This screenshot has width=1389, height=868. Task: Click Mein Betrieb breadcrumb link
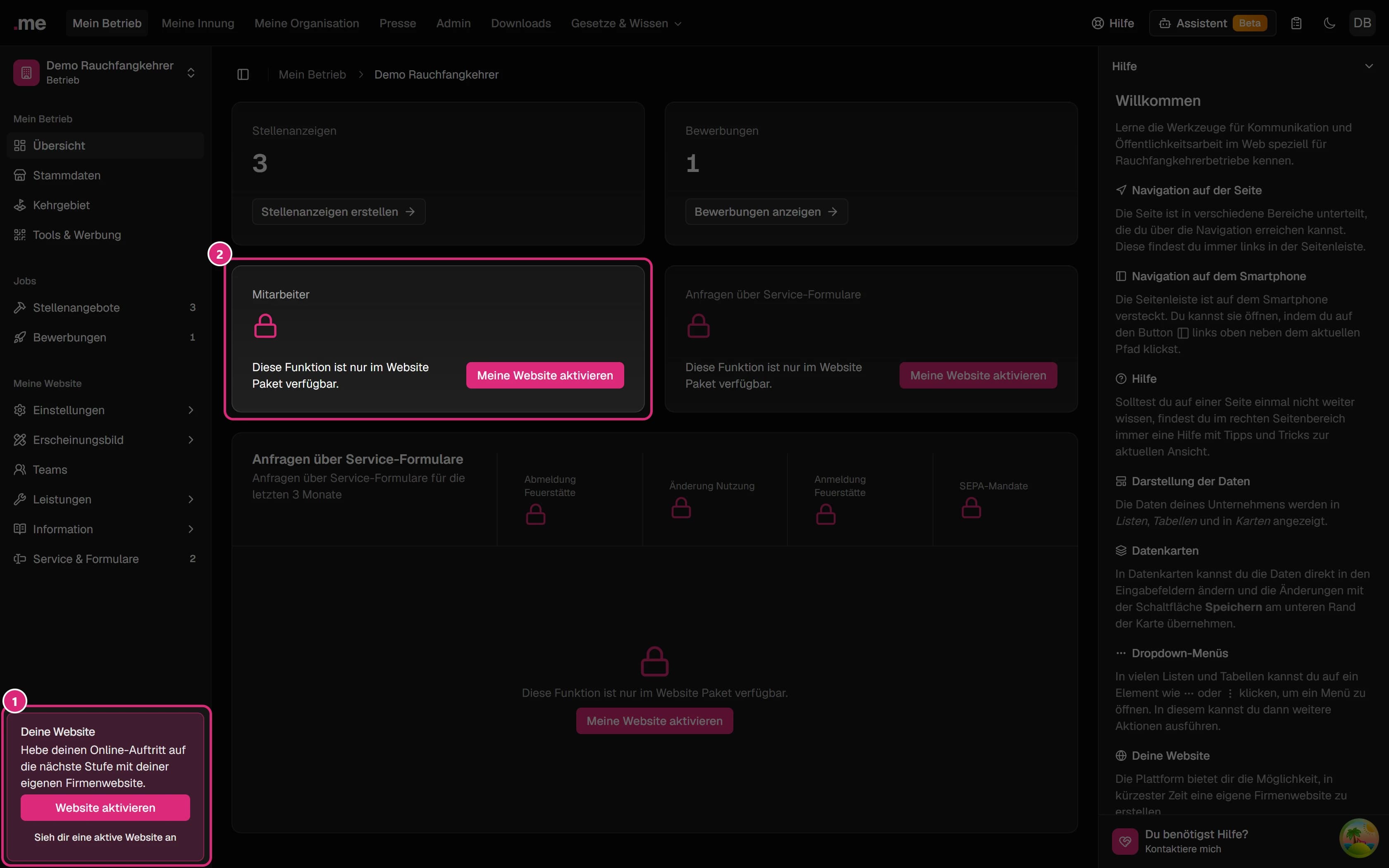312,75
